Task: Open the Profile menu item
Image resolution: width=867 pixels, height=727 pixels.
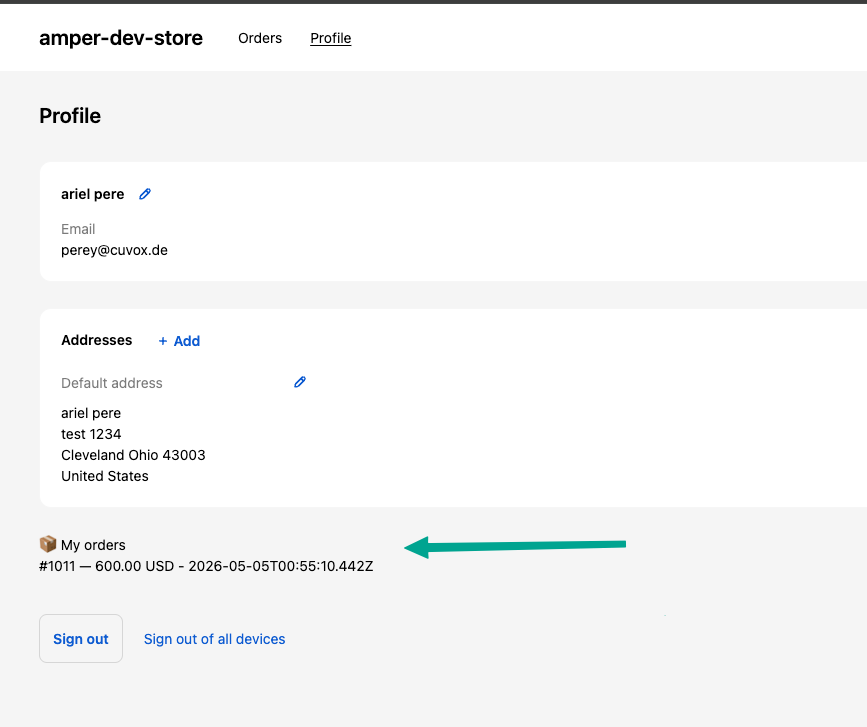Action: 331,38
